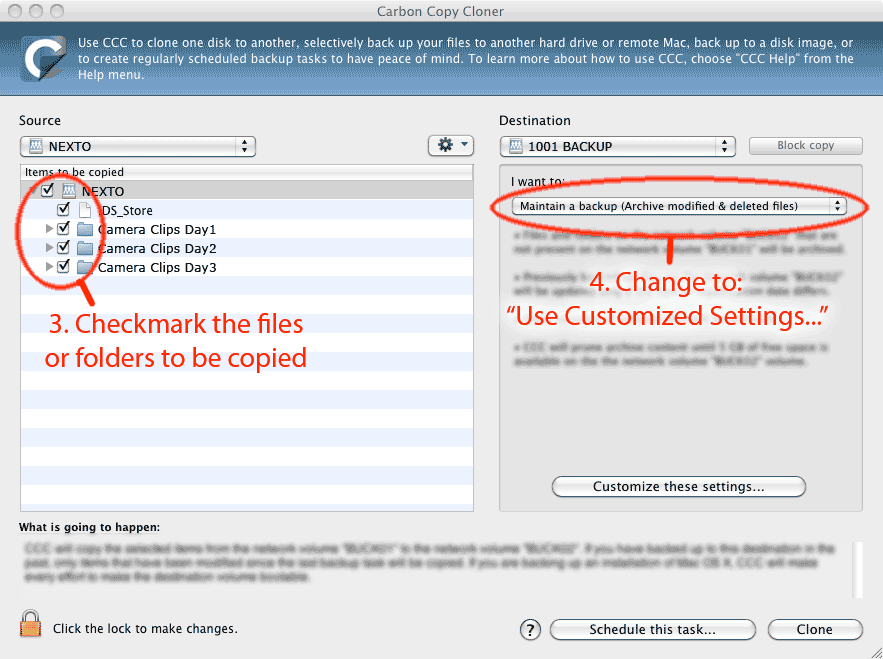
Task: Click the NEXTO volume icon in the tree
Action: tap(69, 190)
